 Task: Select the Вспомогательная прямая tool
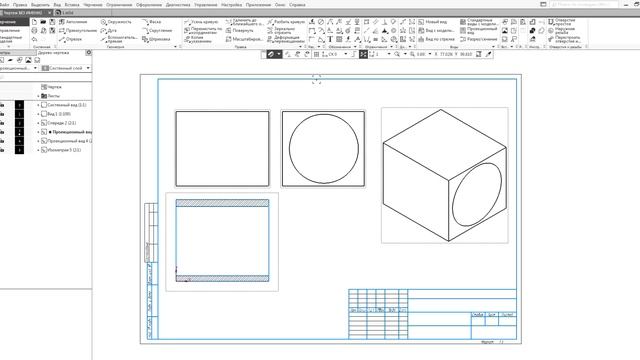coord(119,39)
